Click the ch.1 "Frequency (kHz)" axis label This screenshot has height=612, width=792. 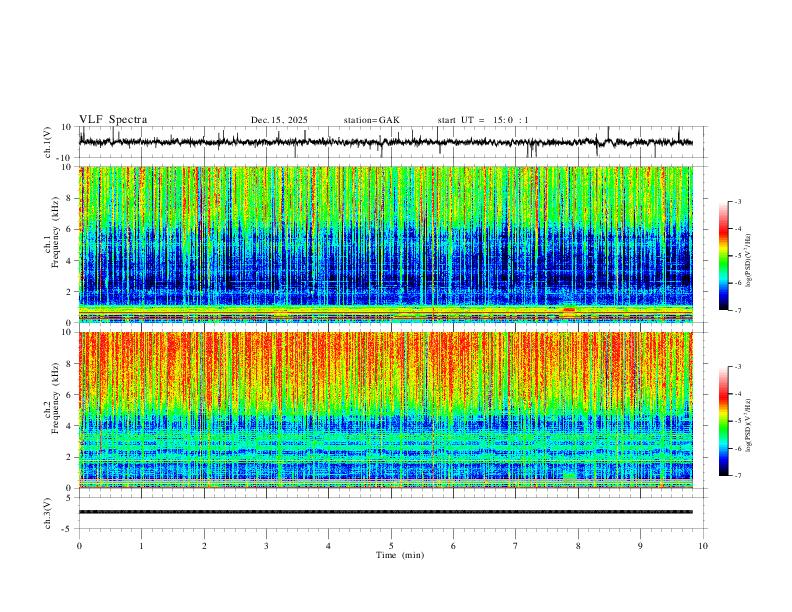coord(55,233)
